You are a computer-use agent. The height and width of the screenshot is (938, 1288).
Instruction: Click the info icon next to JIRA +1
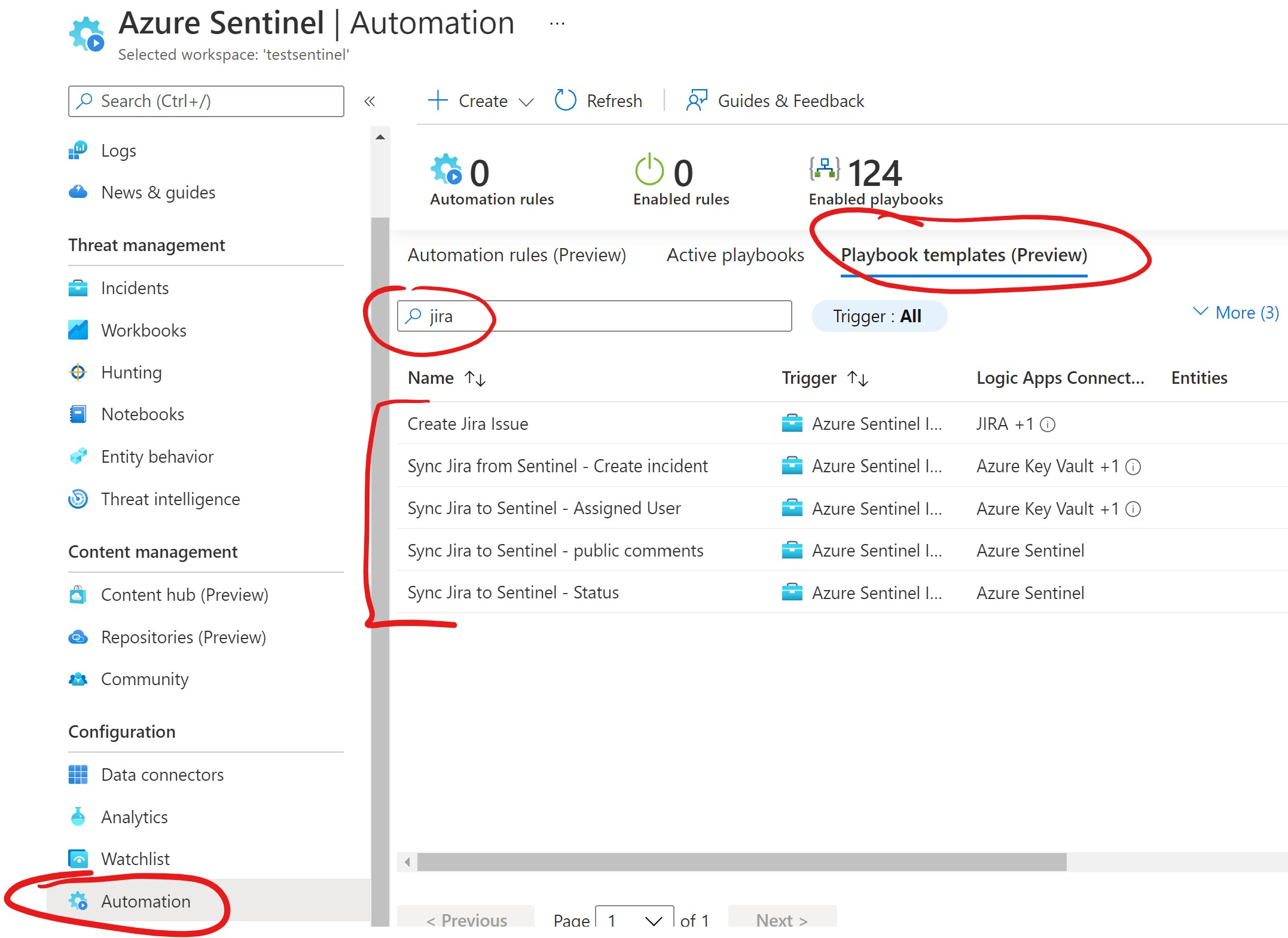pos(1048,424)
